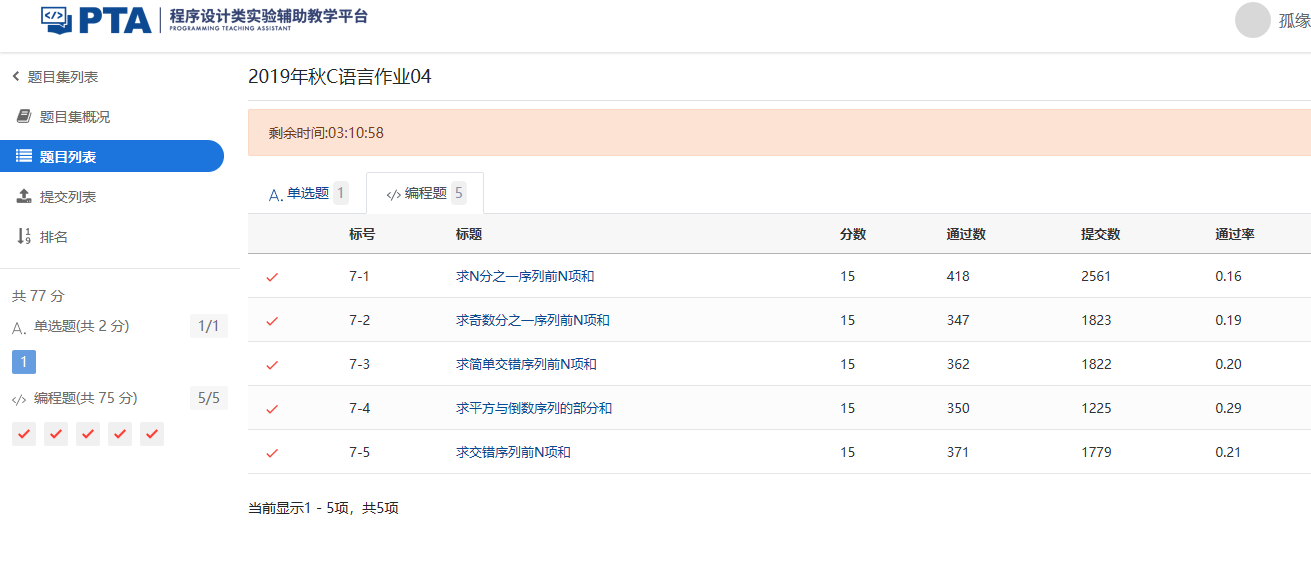Select the first 编程题 checkmark box in sidebar
This screenshot has height=562, width=1311.
[x=24, y=434]
